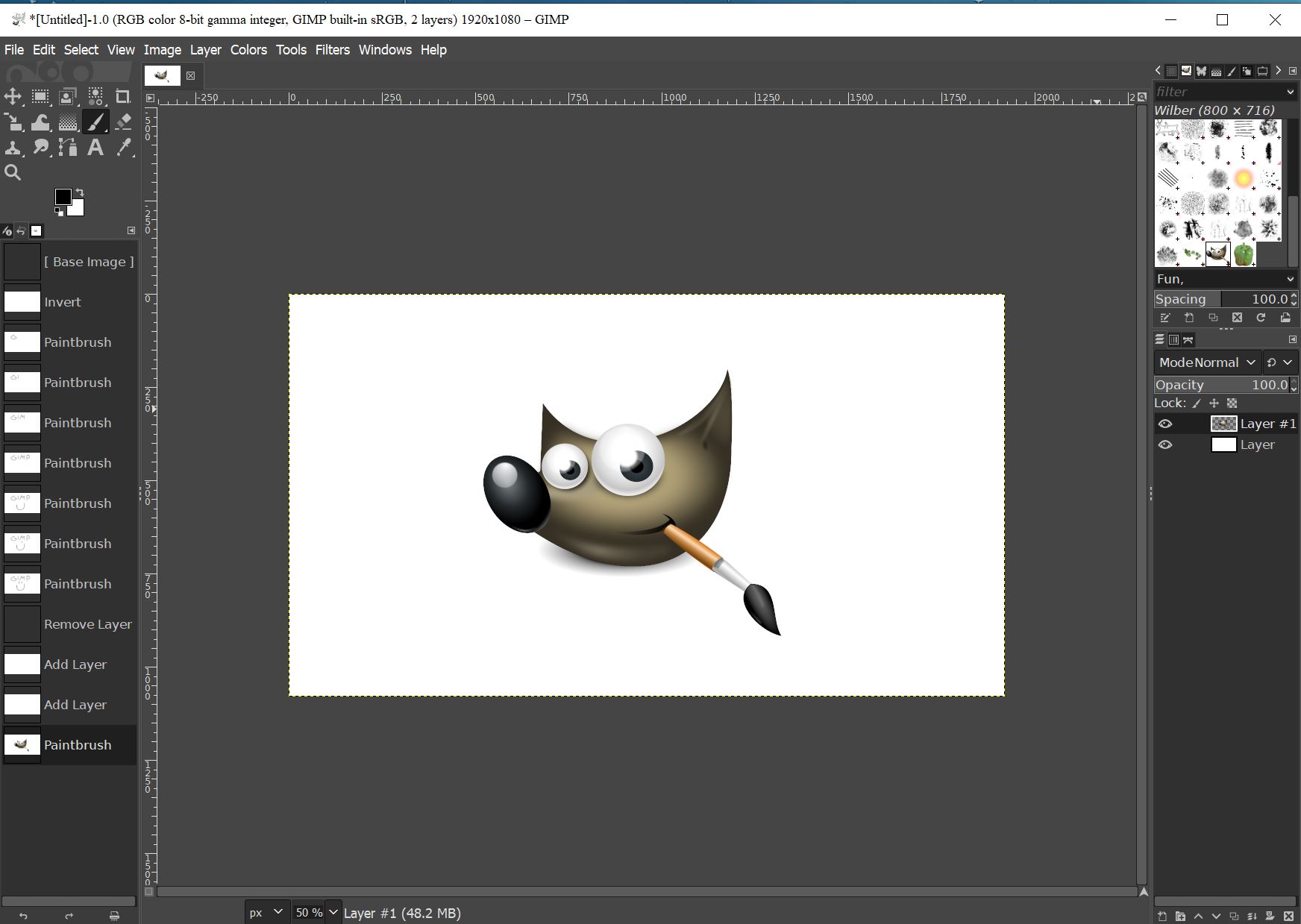Click the background color swatch
The image size is (1301, 924).
(x=77, y=209)
